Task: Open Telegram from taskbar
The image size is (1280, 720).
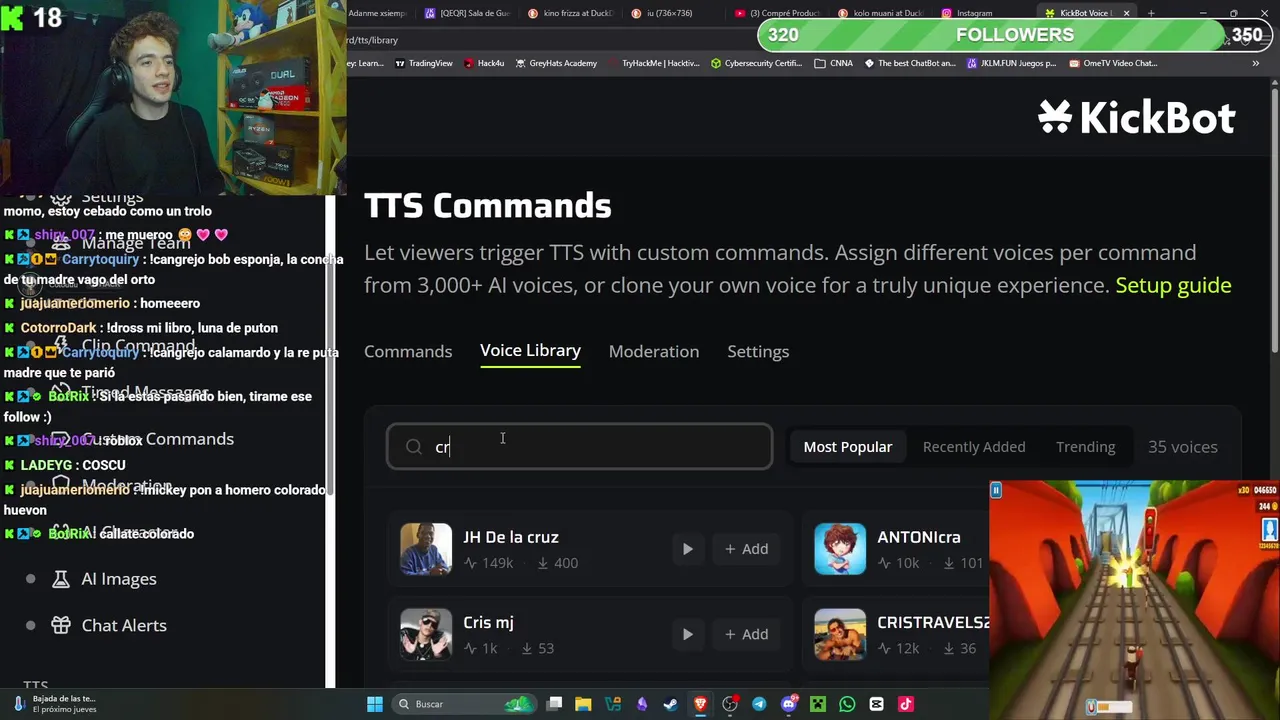Action: click(x=759, y=704)
